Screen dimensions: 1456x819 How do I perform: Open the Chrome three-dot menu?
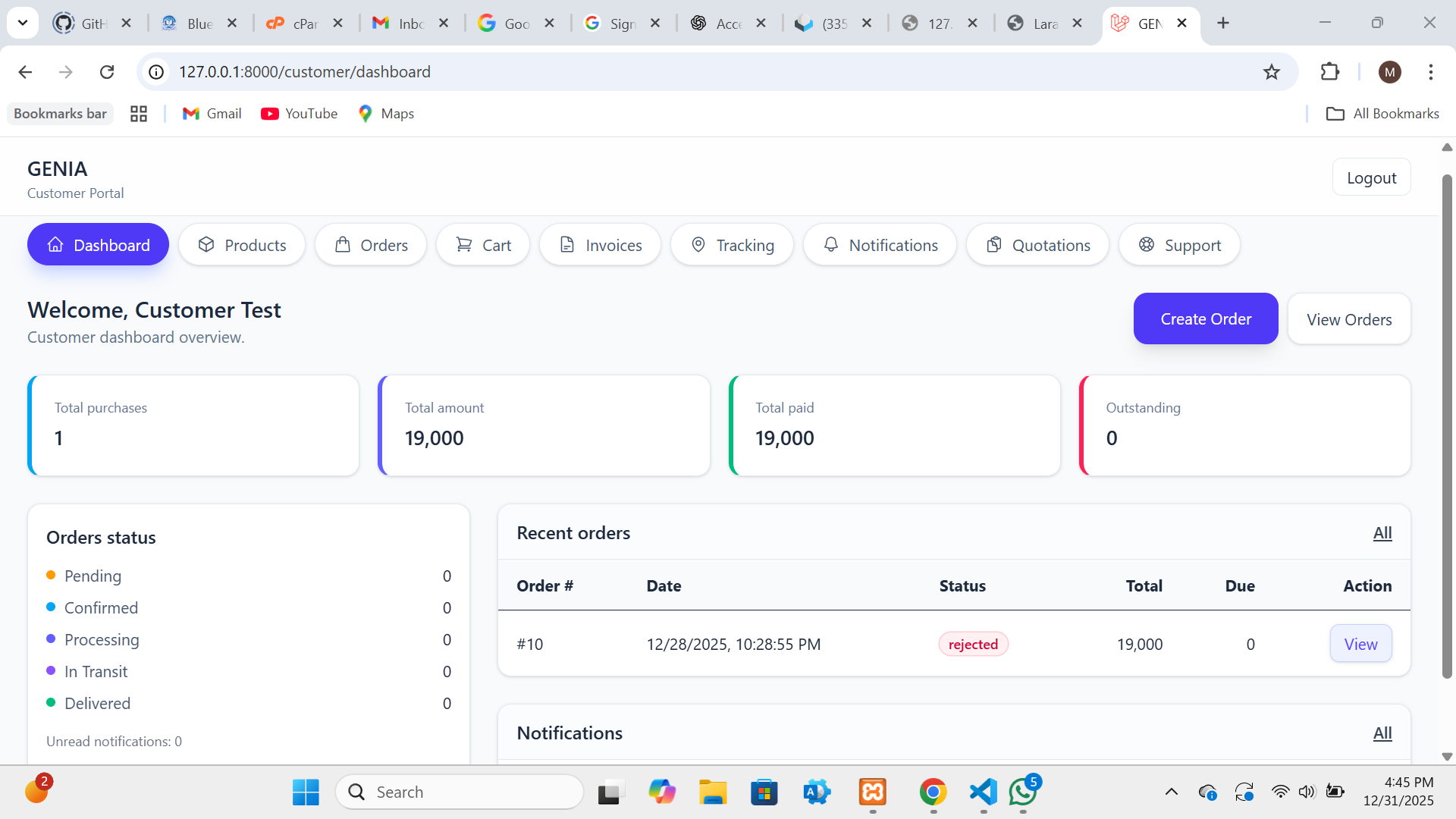coord(1430,72)
